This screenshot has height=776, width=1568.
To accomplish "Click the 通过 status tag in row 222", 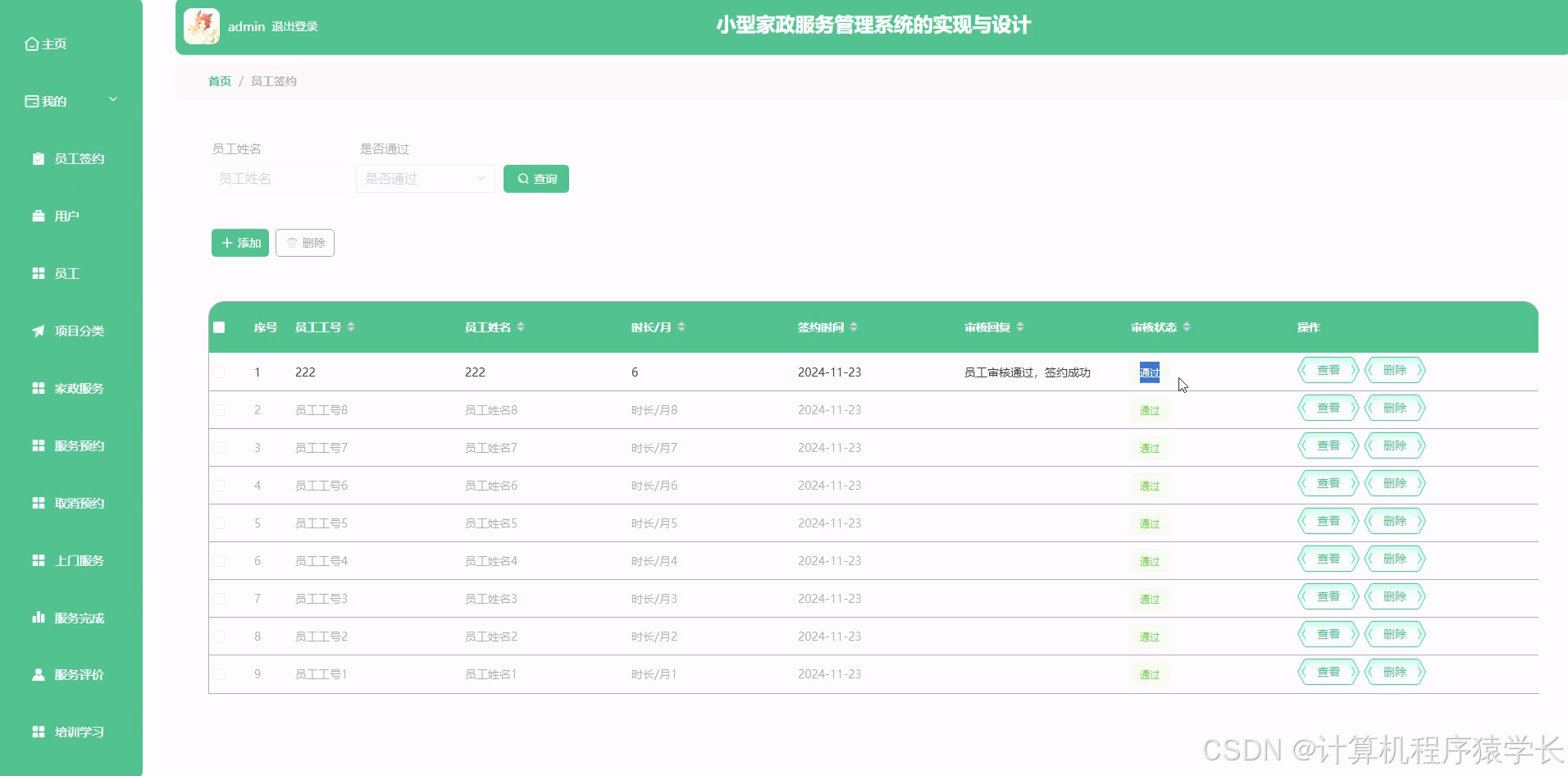I will pos(1150,372).
